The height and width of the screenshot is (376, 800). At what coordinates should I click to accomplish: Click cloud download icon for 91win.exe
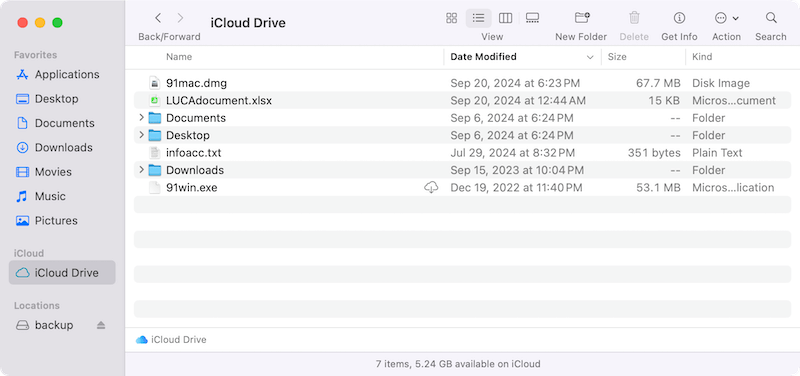pyautogui.click(x=431, y=187)
